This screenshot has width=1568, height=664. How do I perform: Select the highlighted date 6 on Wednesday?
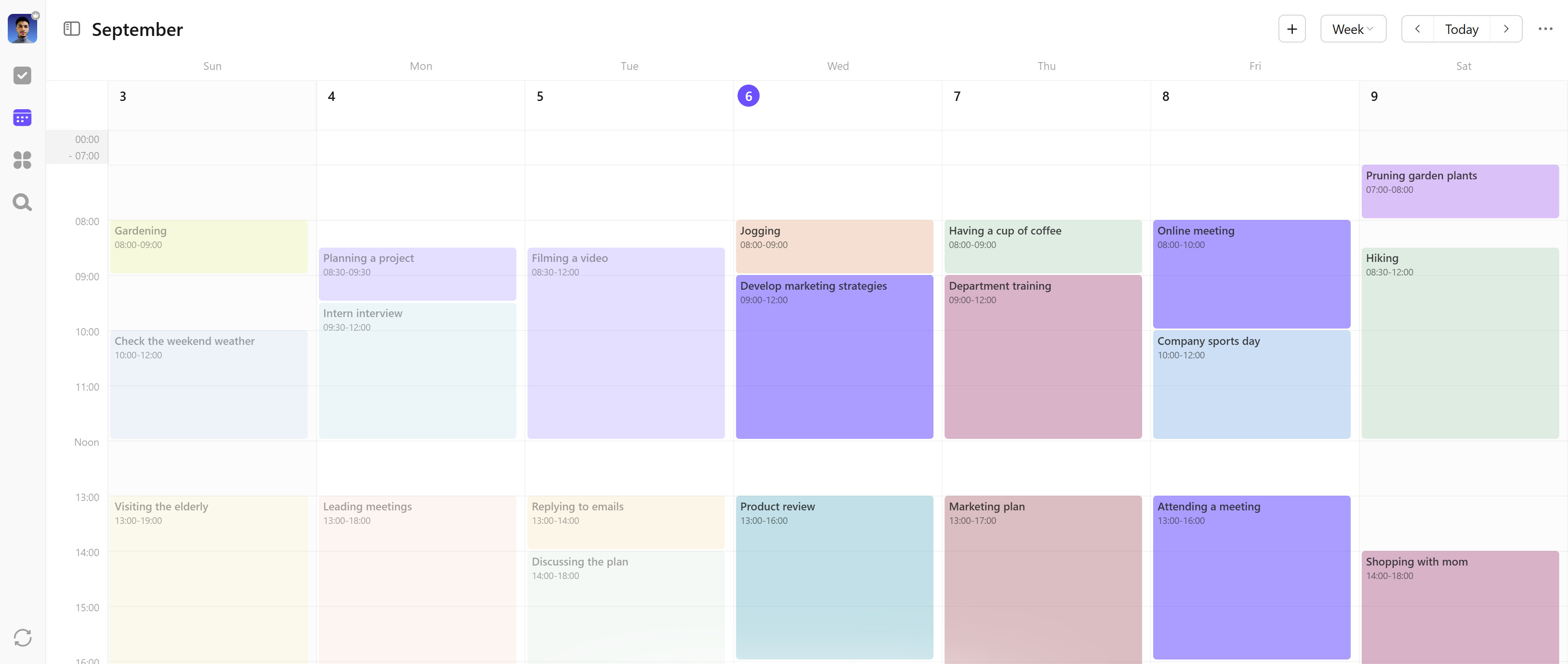(x=748, y=96)
